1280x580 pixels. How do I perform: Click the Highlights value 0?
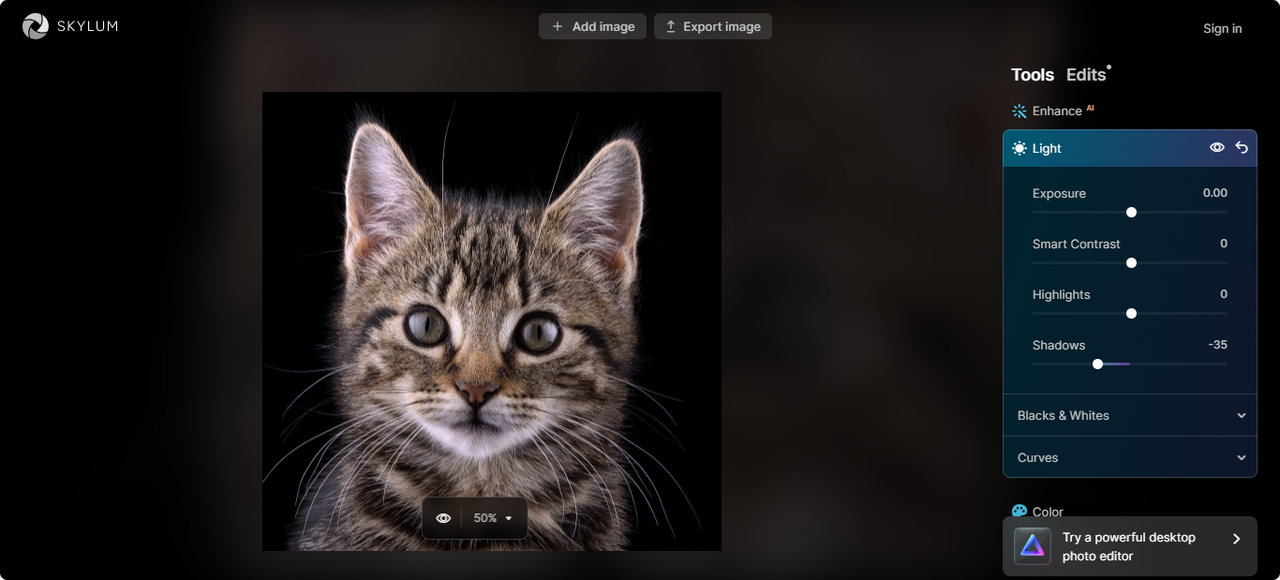[x=1224, y=294]
